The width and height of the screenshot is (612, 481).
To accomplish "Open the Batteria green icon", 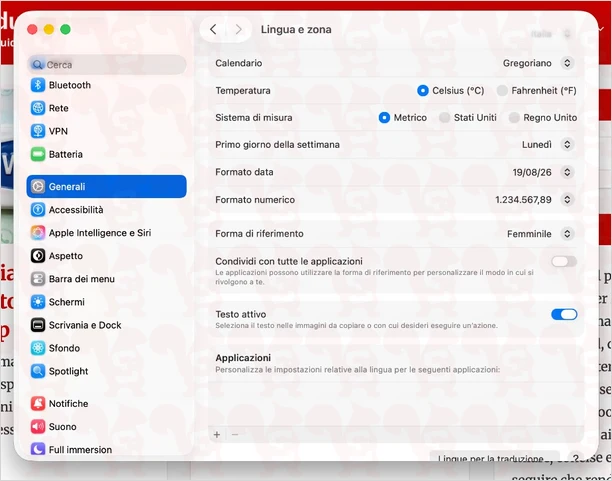I will coord(38,154).
